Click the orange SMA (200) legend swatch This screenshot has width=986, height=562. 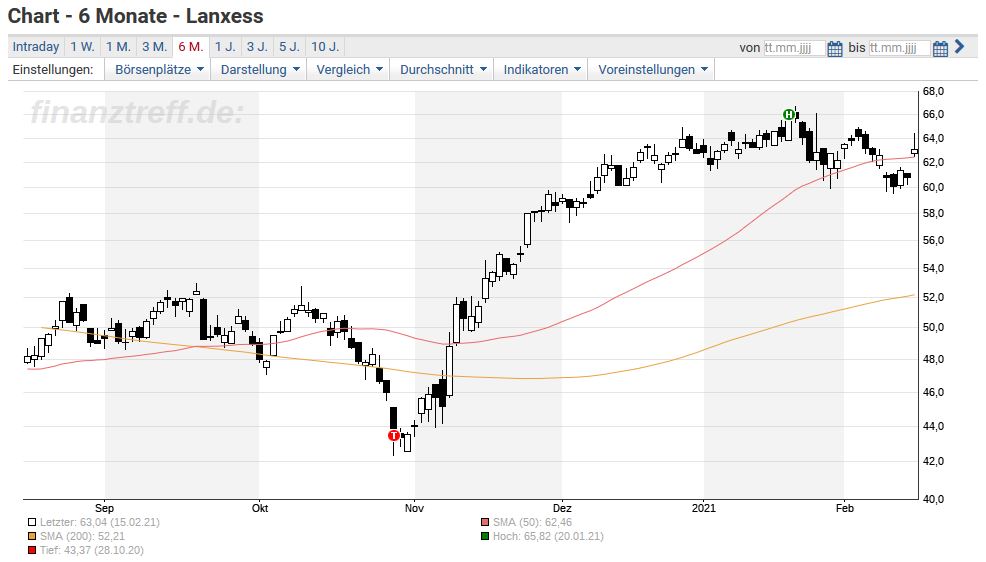(x=32, y=536)
